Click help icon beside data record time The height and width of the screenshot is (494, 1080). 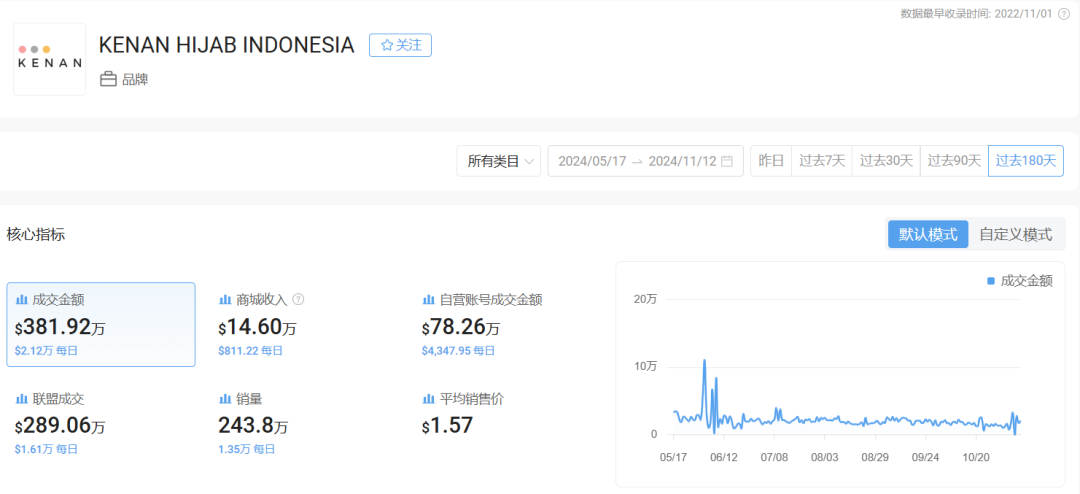(x=1063, y=13)
